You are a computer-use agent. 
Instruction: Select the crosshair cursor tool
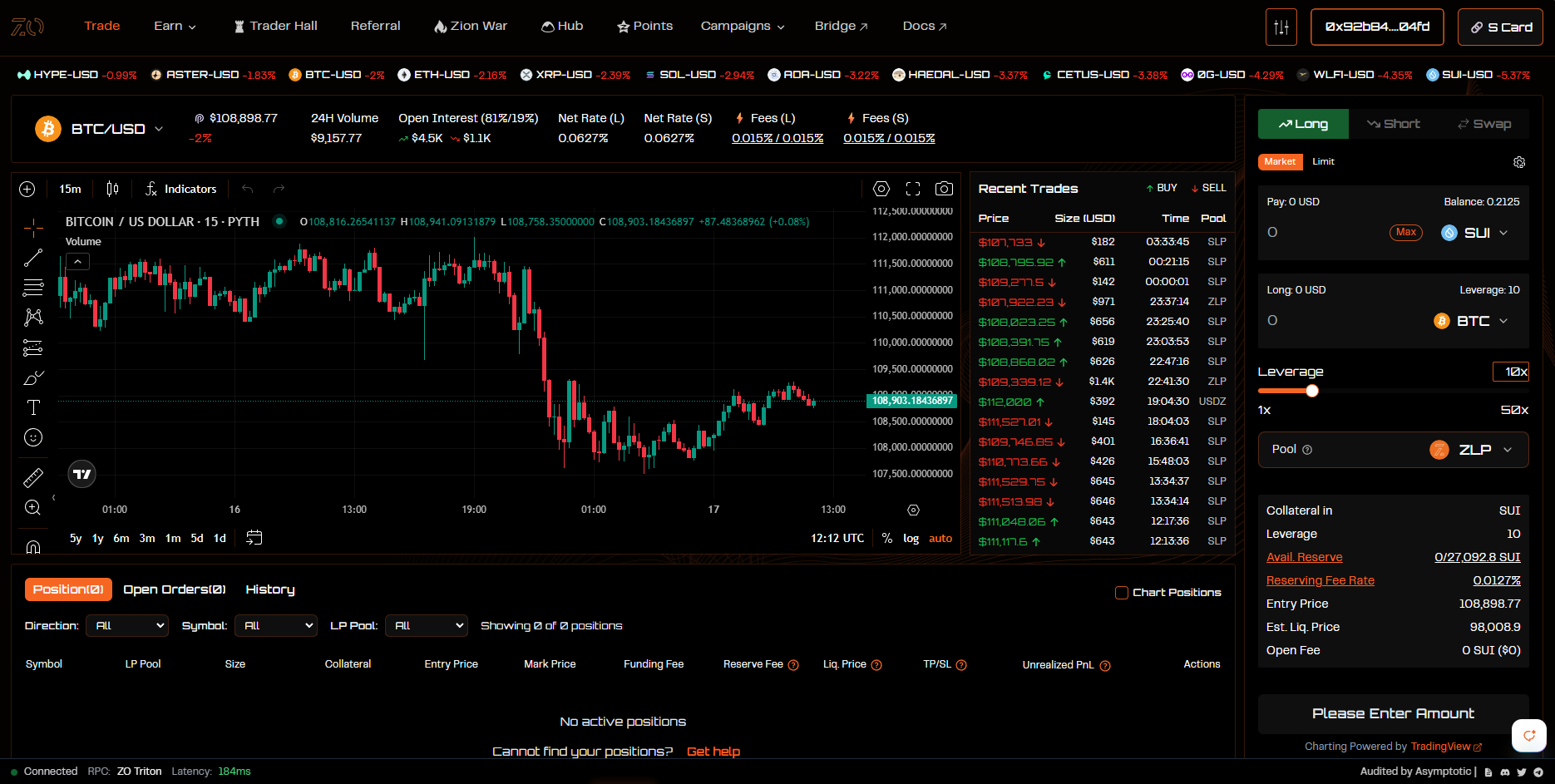(33, 227)
